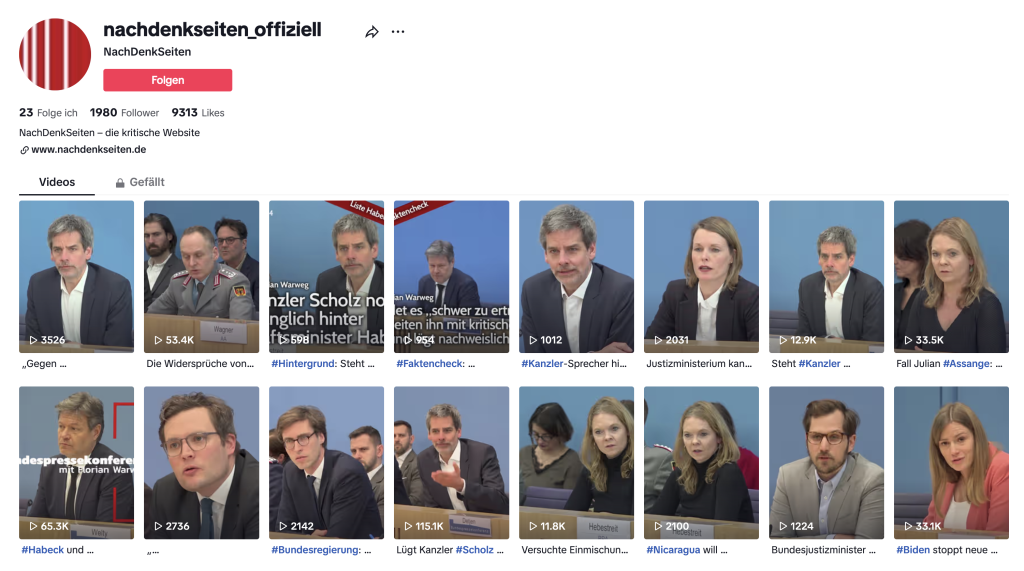Open video thumbnail with 33.5K views
This screenshot has width=1024, height=571.
(x=952, y=276)
